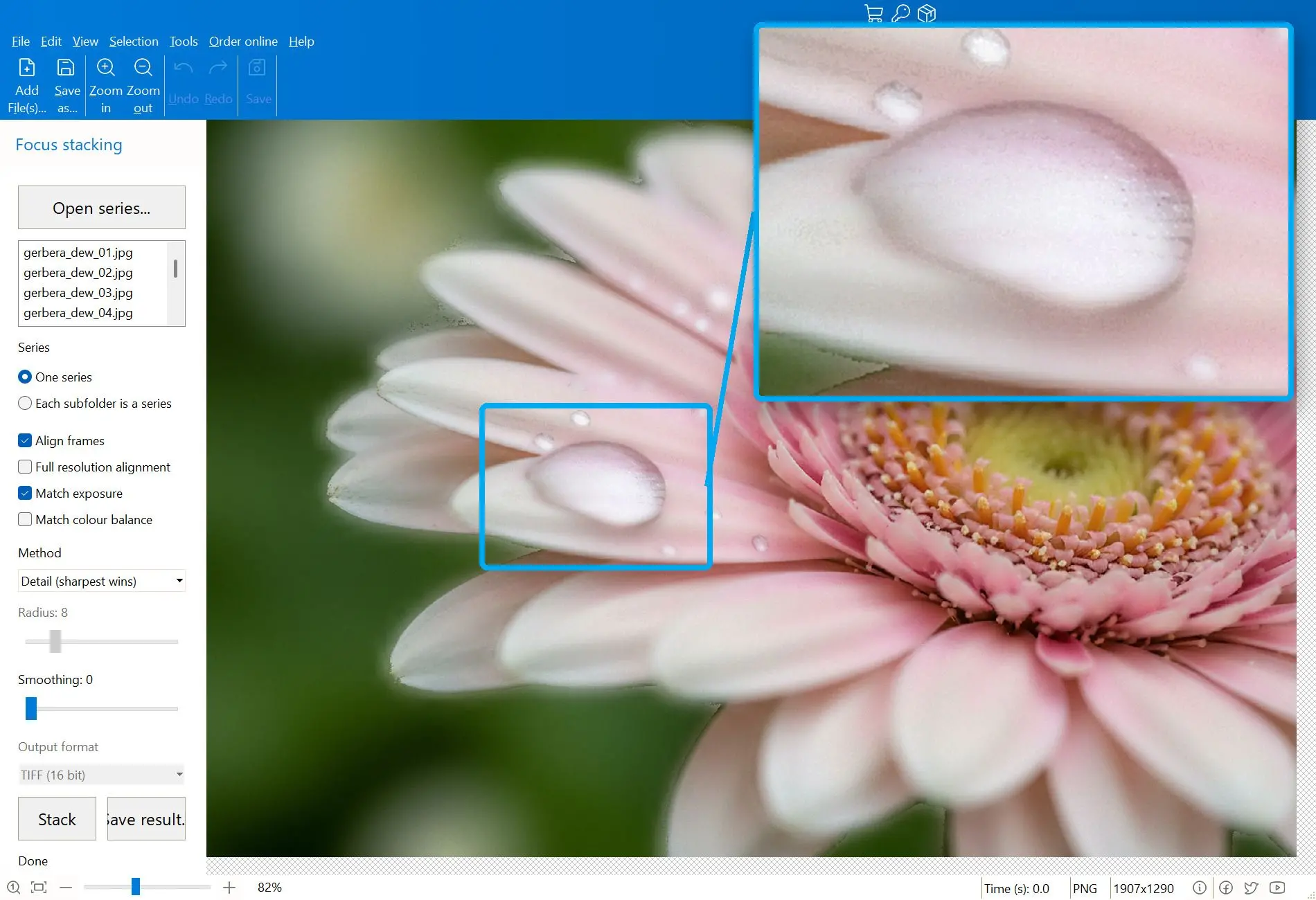Open the Method dropdown
The height and width of the screenshot is (900, 1316).
tap(102, 581)
